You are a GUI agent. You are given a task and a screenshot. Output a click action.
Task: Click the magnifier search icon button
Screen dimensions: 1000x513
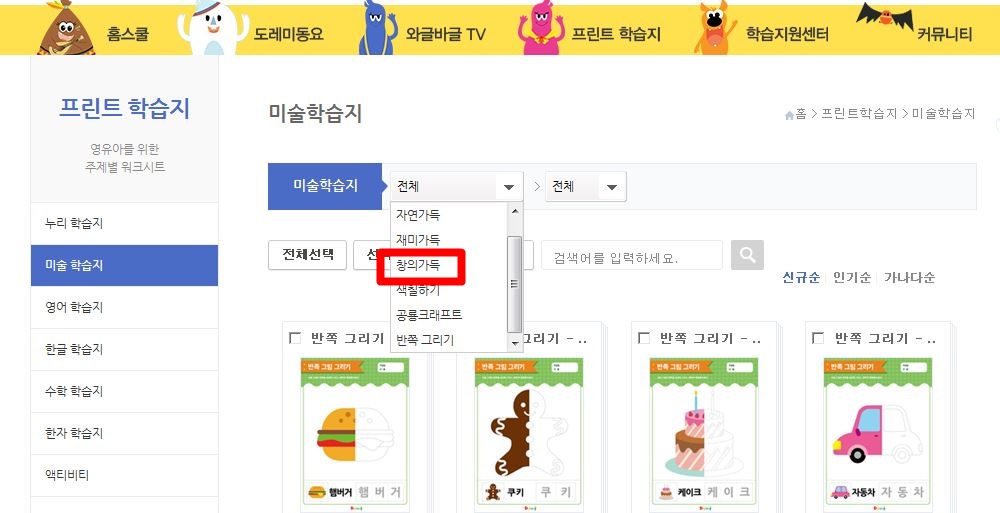tap(747, 255)
